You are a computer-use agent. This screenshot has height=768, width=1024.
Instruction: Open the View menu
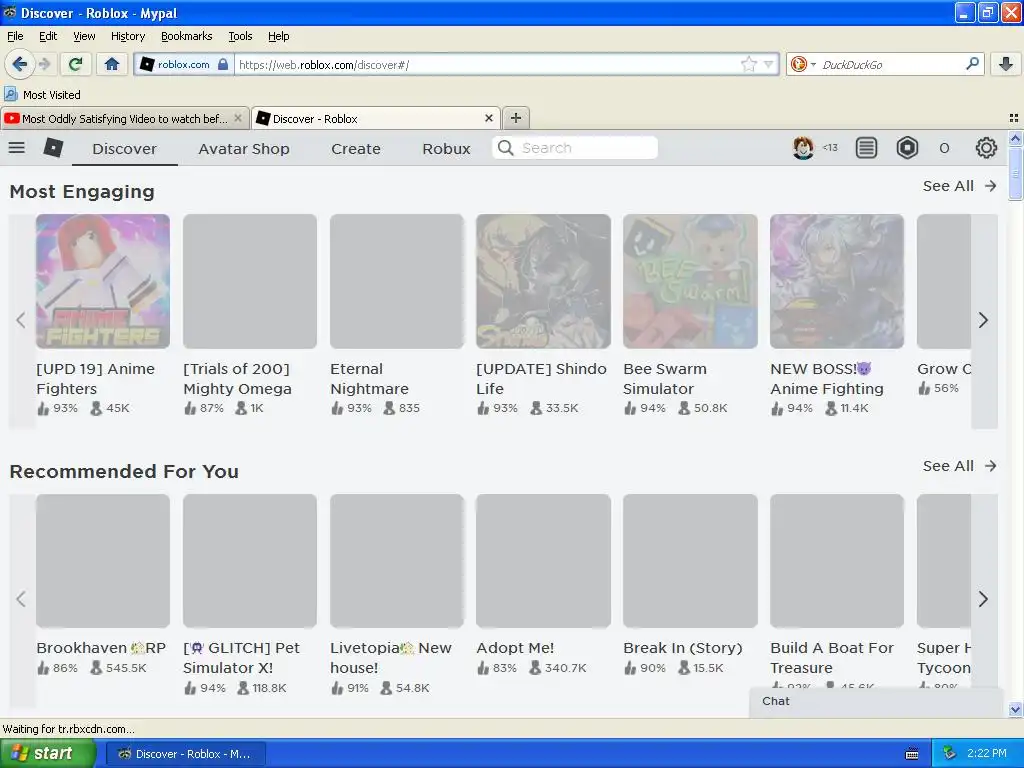point(84,36)
